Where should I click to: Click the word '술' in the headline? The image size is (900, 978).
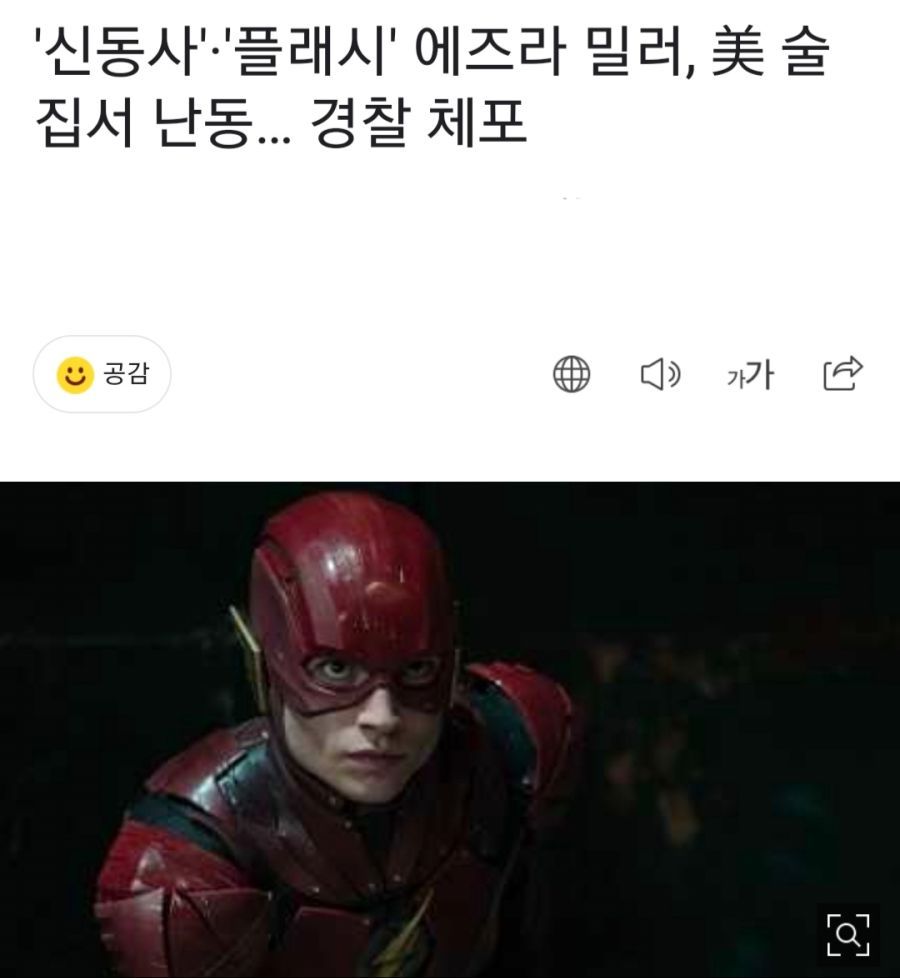point(807,52)
